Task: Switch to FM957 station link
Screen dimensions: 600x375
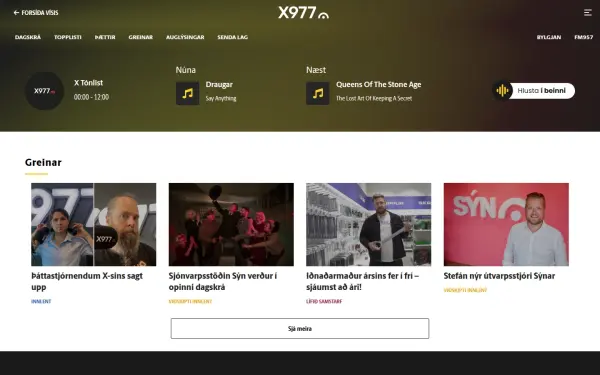Action: 584,37
